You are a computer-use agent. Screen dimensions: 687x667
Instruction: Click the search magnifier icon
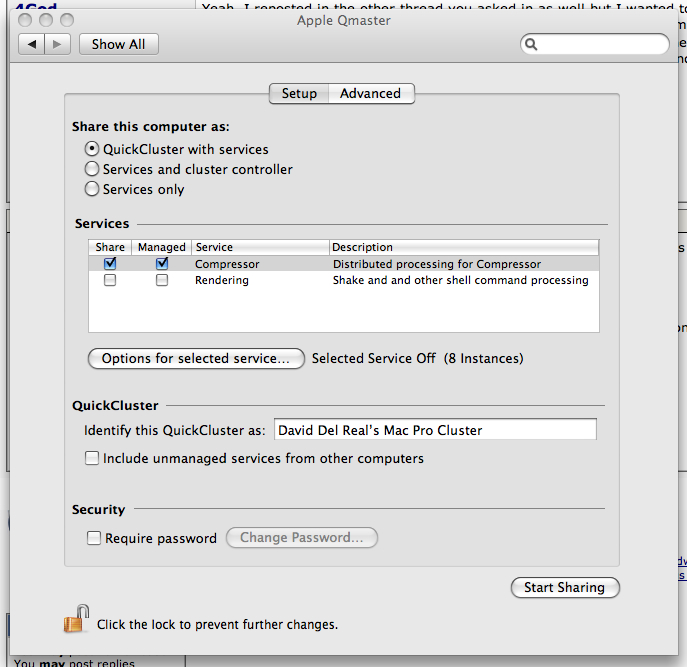[531, 44]
